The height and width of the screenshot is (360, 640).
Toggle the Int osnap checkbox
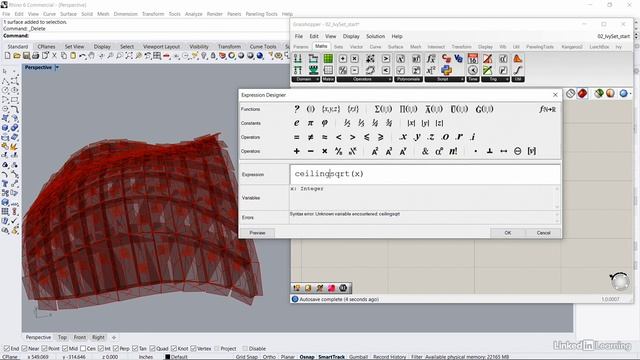pyautogui.click(x=102, y=349)
